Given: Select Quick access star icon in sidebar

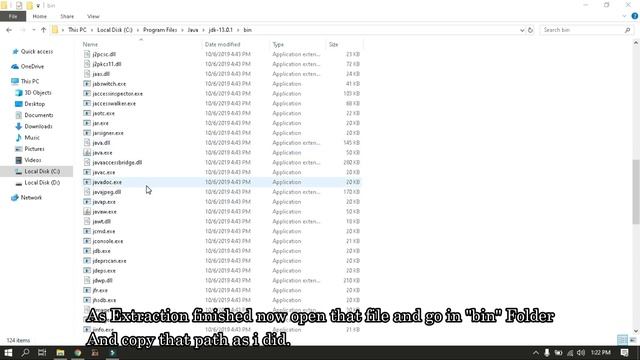Looking at the screenshot, I should [15, 51].
